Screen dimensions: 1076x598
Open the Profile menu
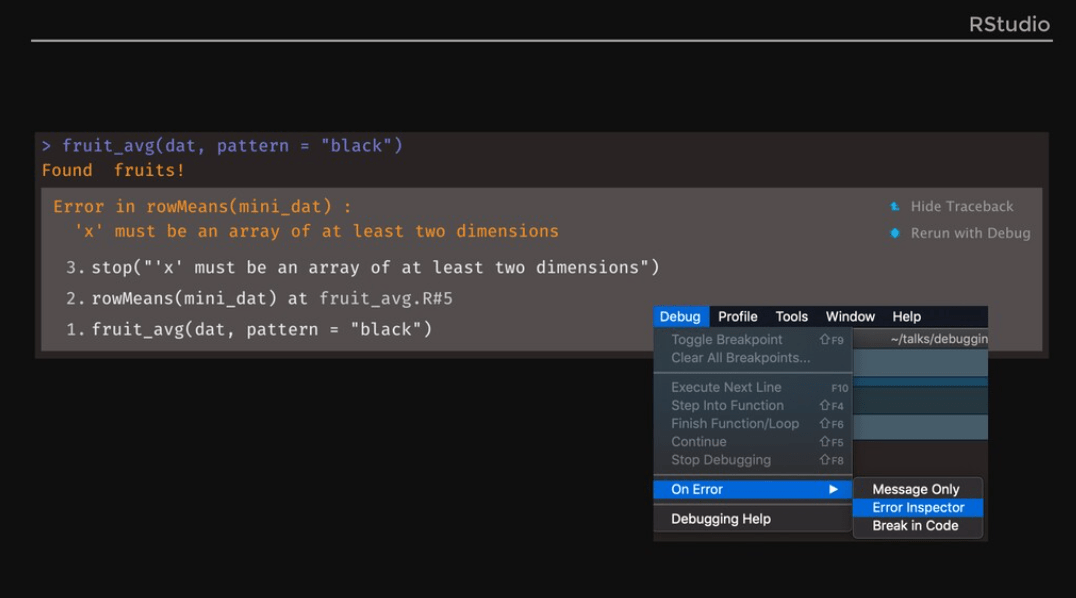(738, 317)
